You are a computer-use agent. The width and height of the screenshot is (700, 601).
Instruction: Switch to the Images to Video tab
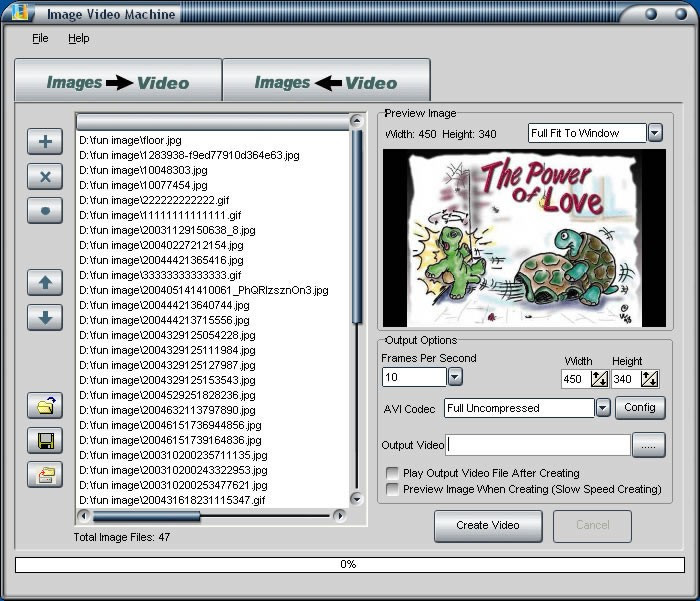(118, 80)
